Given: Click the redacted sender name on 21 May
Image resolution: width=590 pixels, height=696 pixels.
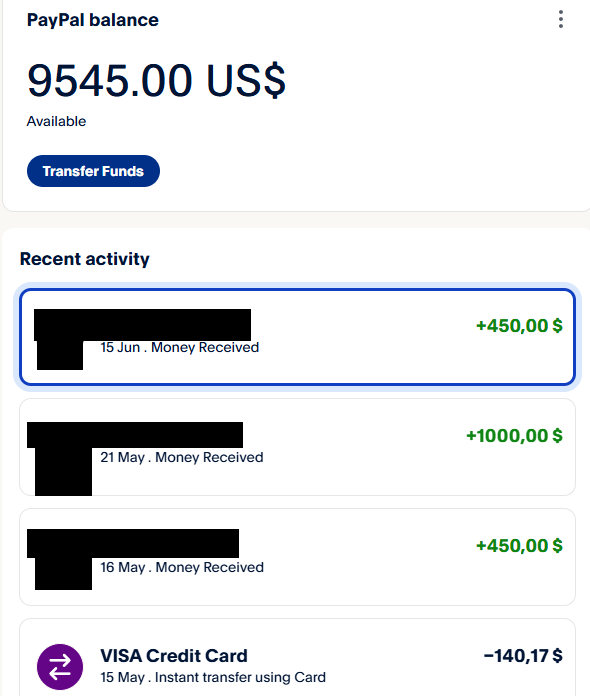Looking at the screenshot, I should point(135,435).
